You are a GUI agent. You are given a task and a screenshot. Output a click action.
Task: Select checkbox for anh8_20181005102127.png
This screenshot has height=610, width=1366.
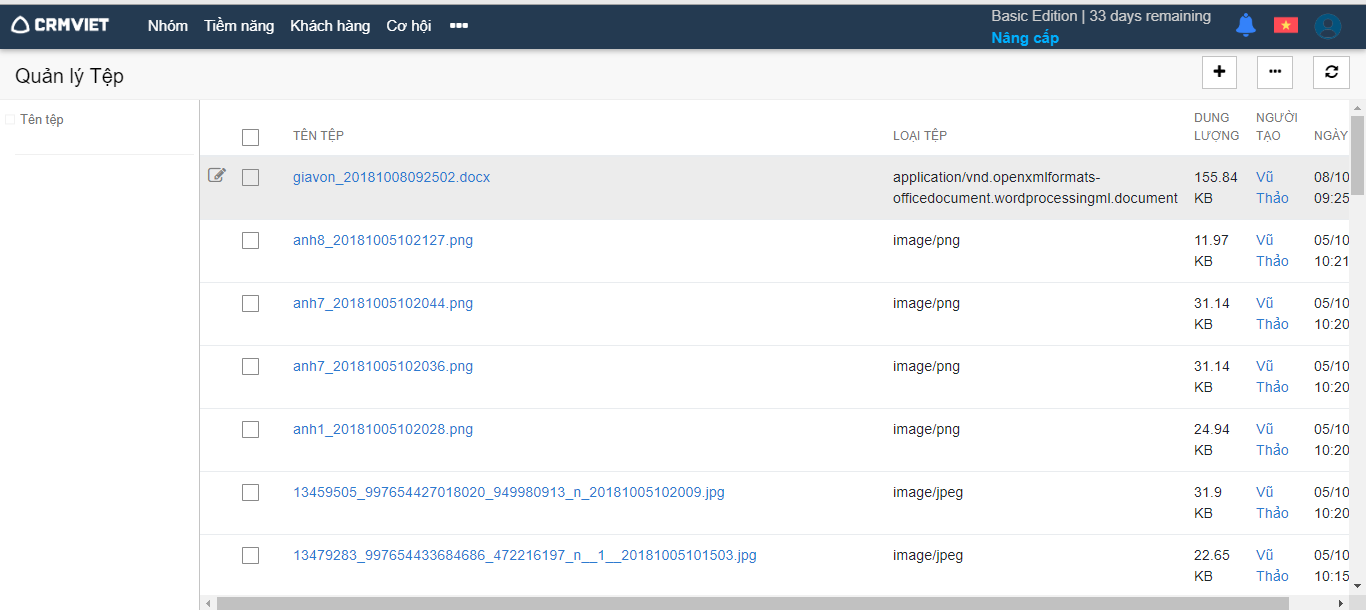click(x=250, y=240)
